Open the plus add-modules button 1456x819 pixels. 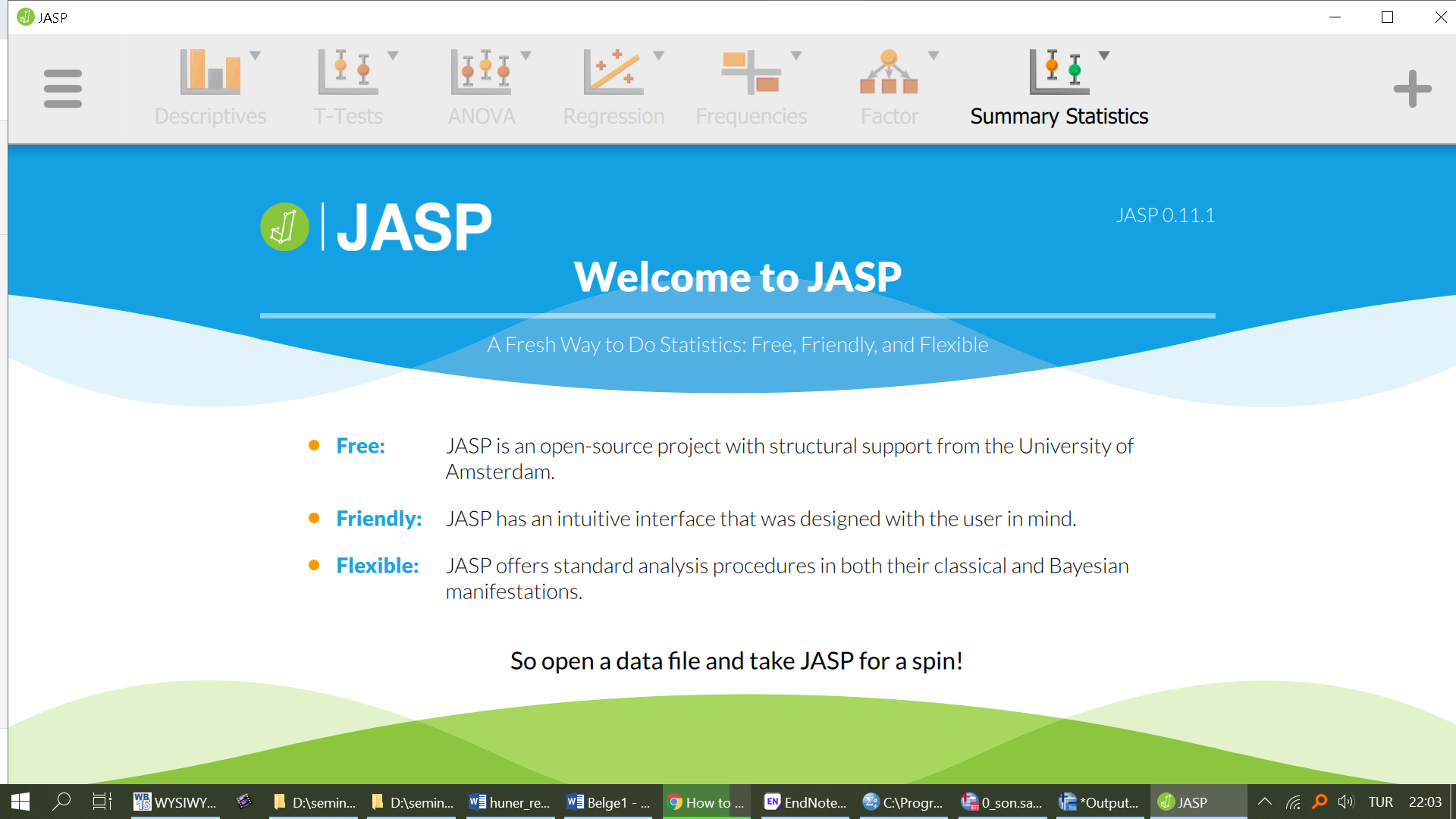coord(1412,89)
